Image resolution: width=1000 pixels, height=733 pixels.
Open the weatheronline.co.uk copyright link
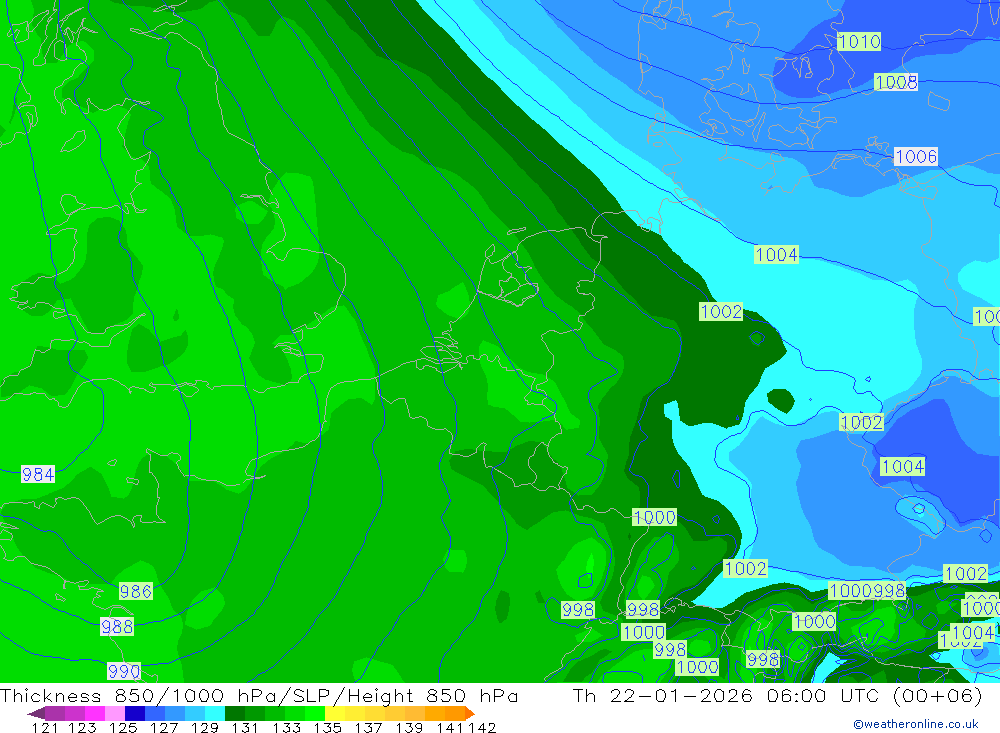point(915,724)
